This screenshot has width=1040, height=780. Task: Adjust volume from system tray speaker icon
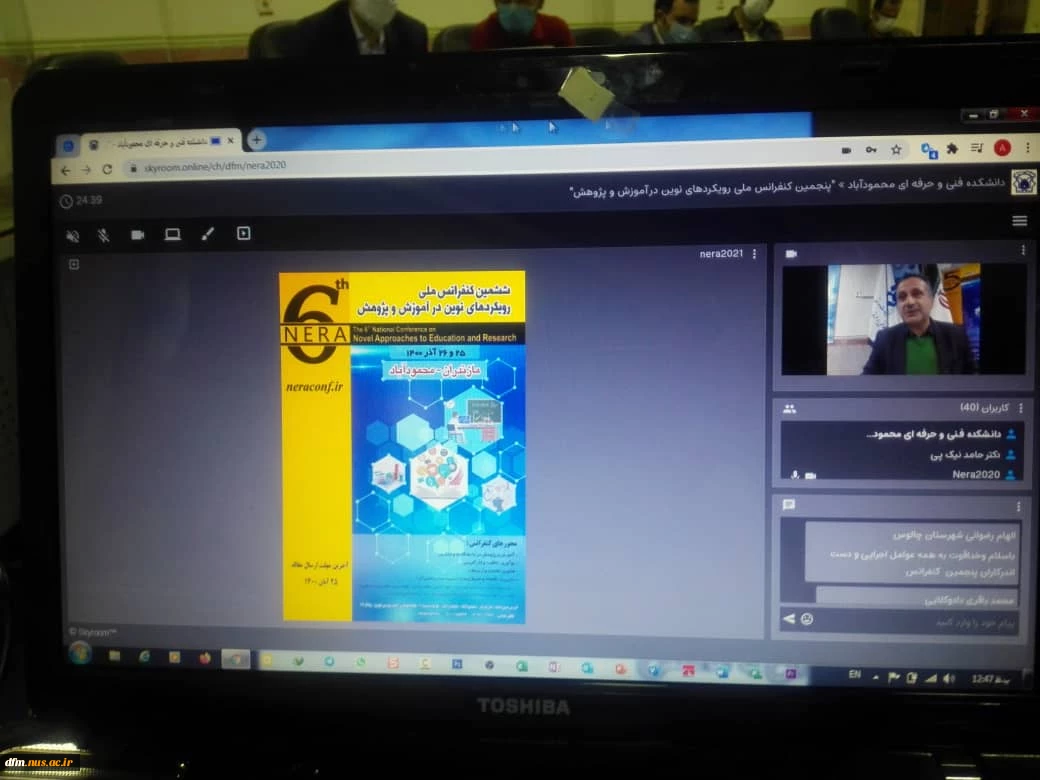(x=949, y=678)
